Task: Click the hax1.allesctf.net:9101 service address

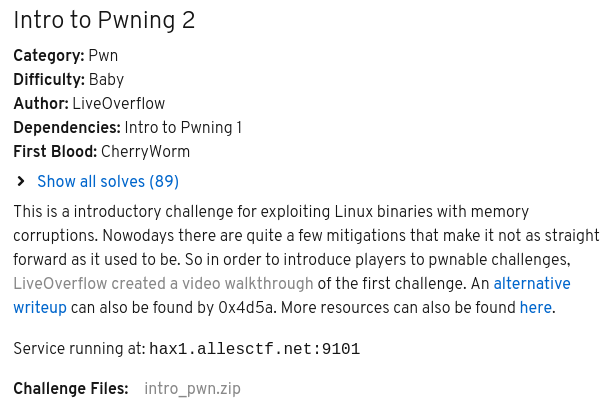Action: pos(254,349)
